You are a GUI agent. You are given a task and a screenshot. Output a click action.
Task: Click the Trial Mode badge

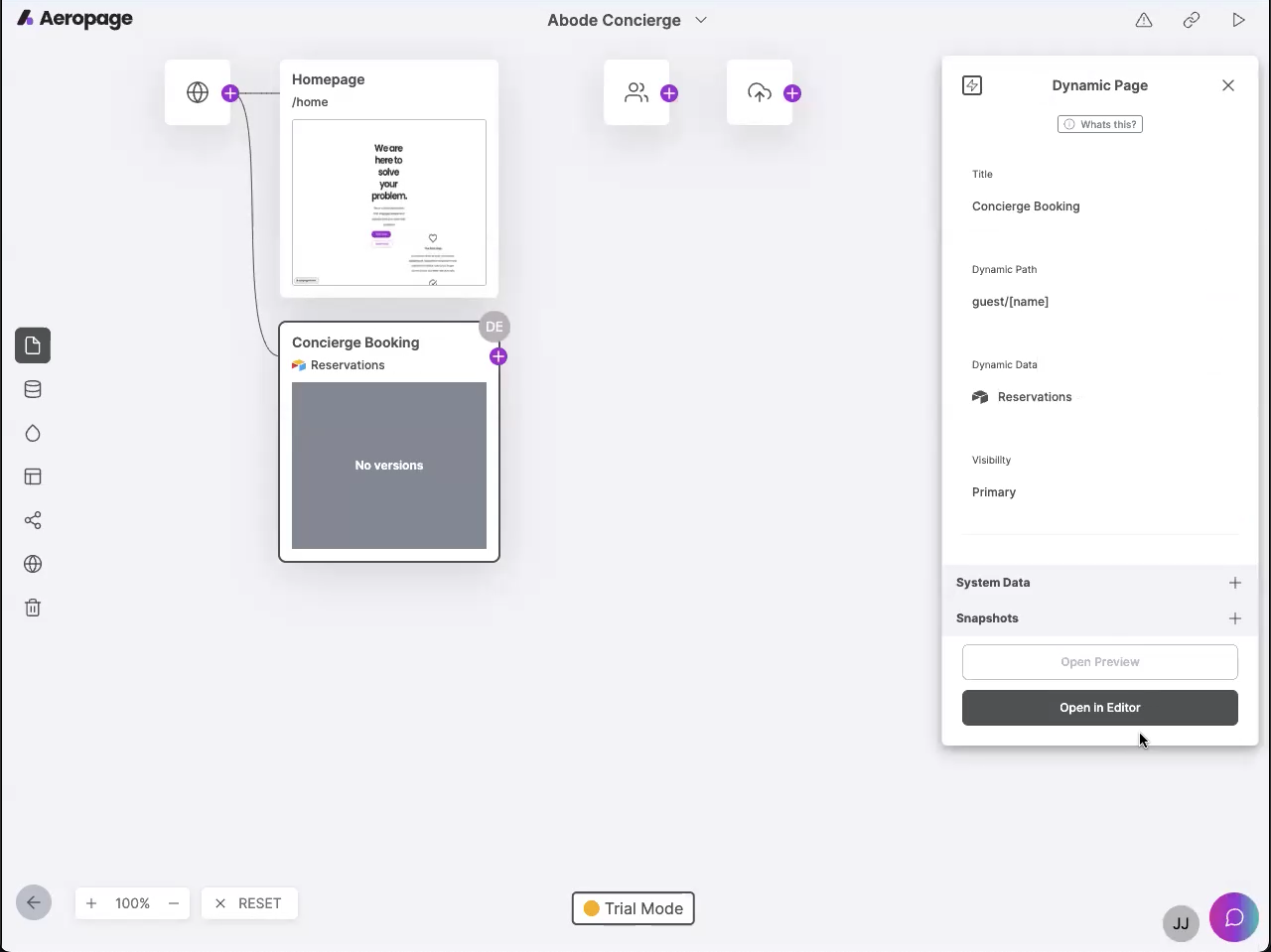[x=634, y=908]
